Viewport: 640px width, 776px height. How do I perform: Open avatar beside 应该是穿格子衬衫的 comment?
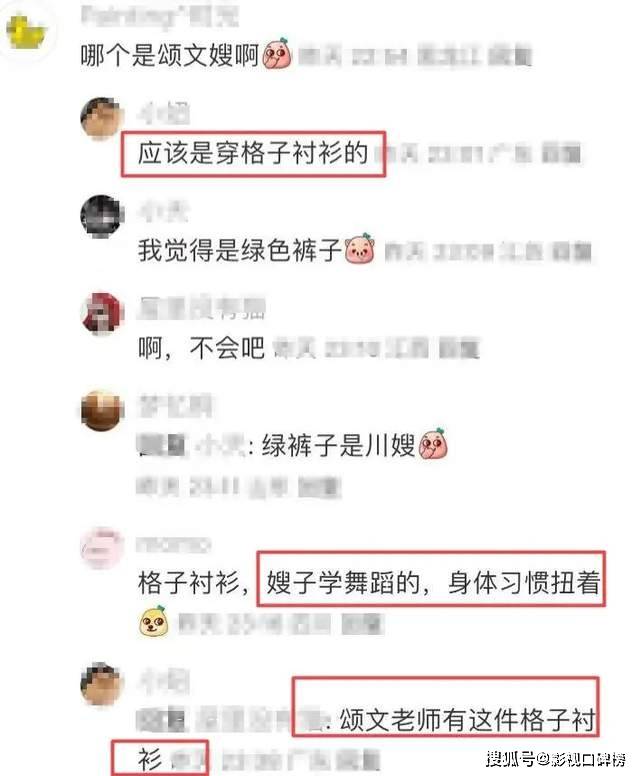point(101,118)
